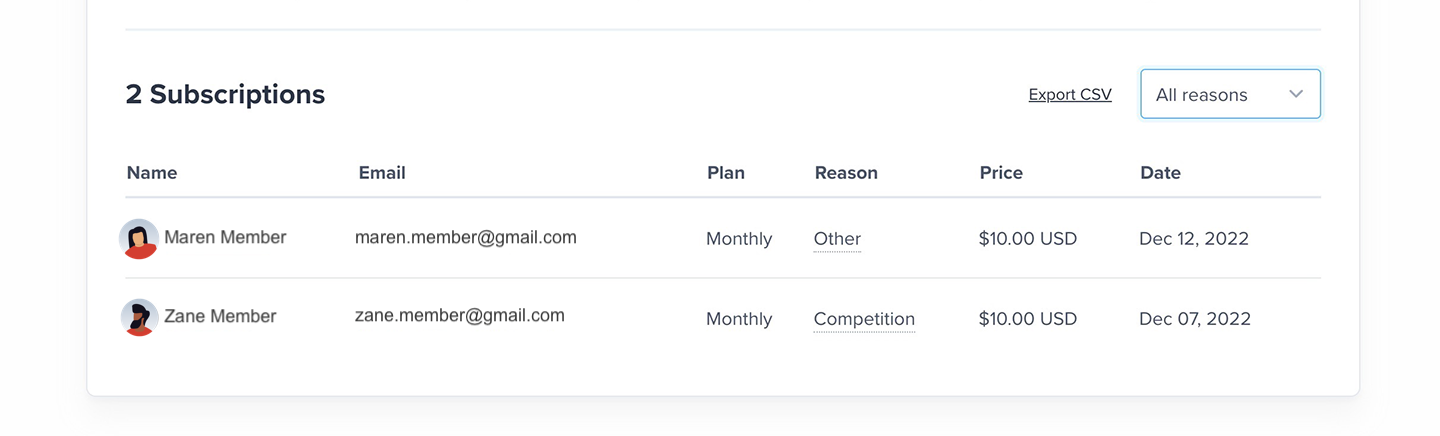This screenshot has height=436, width=1440.
Task: Click the Date column header
Action: (1160, 173)
